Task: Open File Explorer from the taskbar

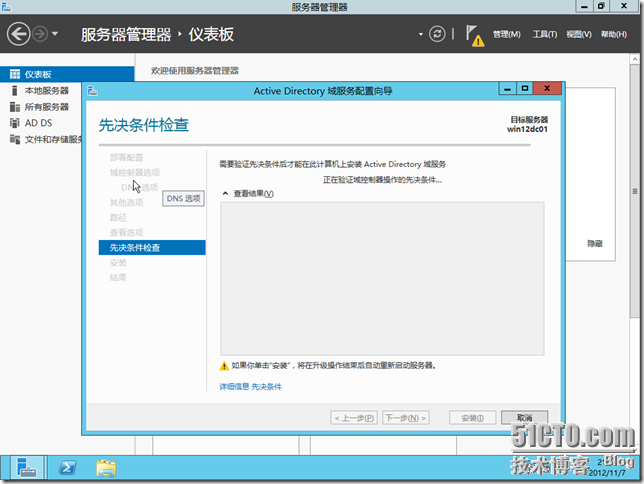Action: 106,468
